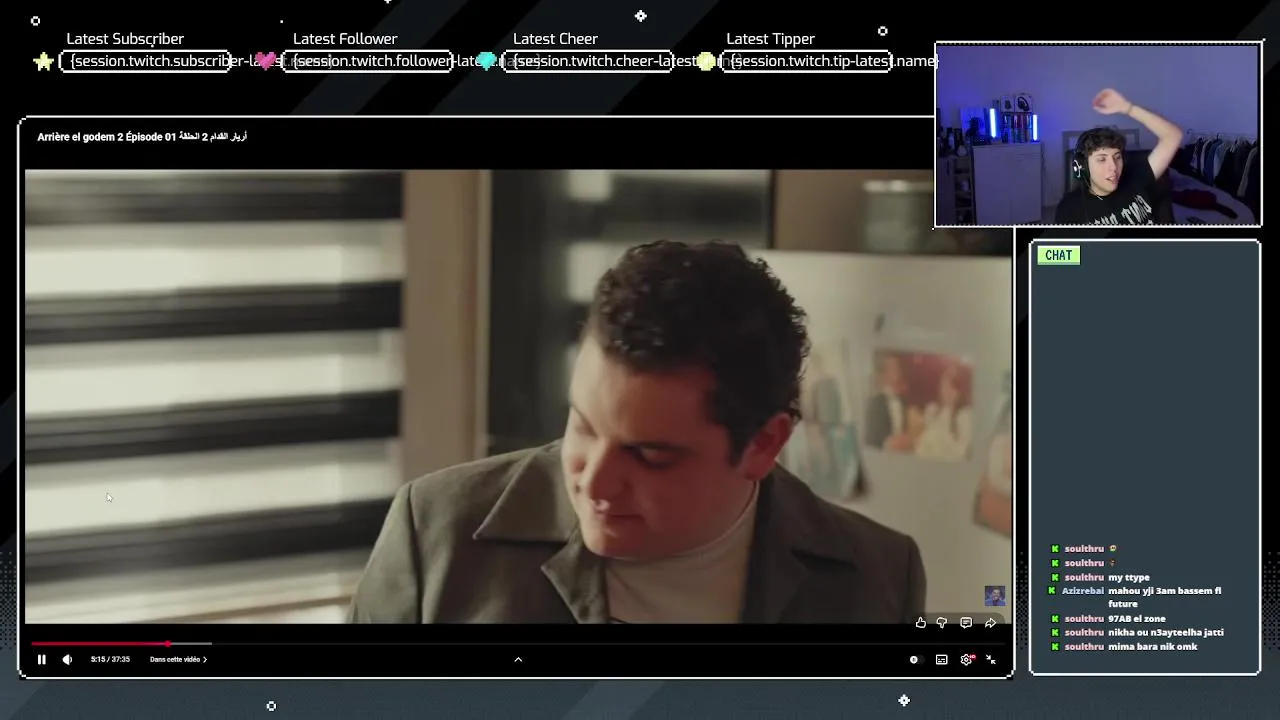Screen dimensions: 1280x720
Task: Click the main video frame
Action: 518,397
